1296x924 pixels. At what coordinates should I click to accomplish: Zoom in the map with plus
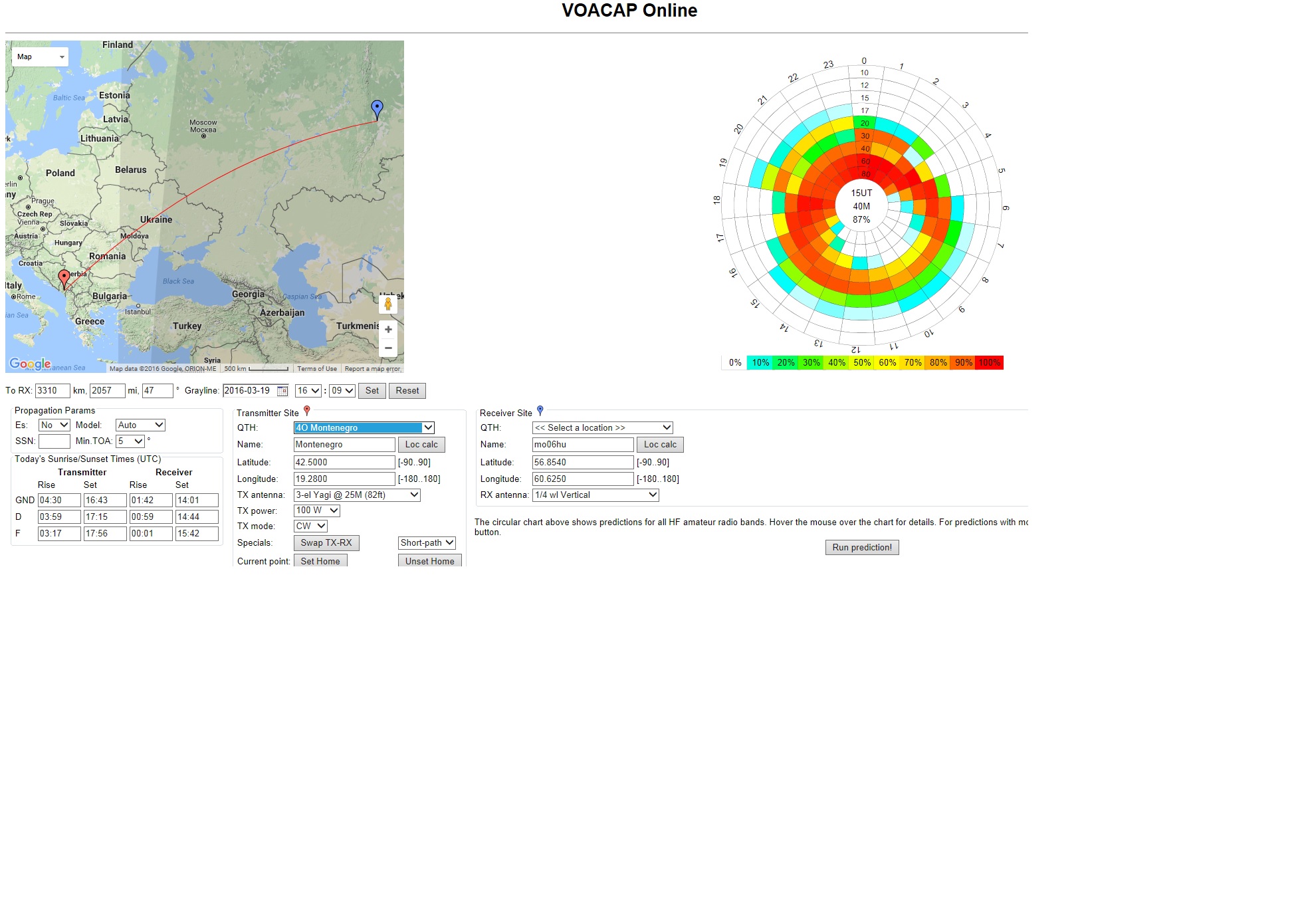(388, 330)
